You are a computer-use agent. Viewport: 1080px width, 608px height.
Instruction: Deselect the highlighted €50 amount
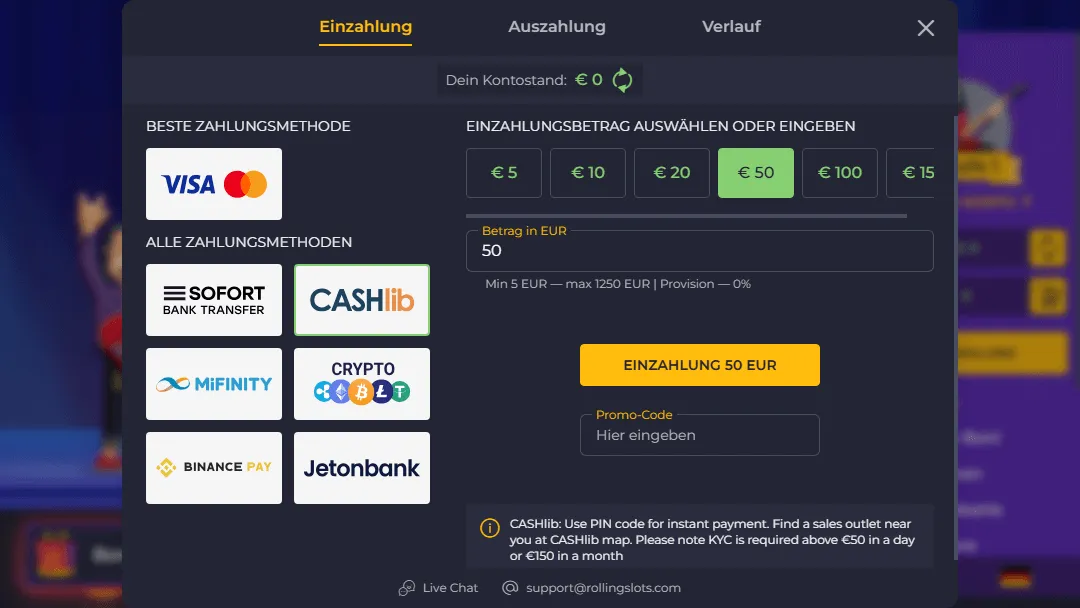755,172
